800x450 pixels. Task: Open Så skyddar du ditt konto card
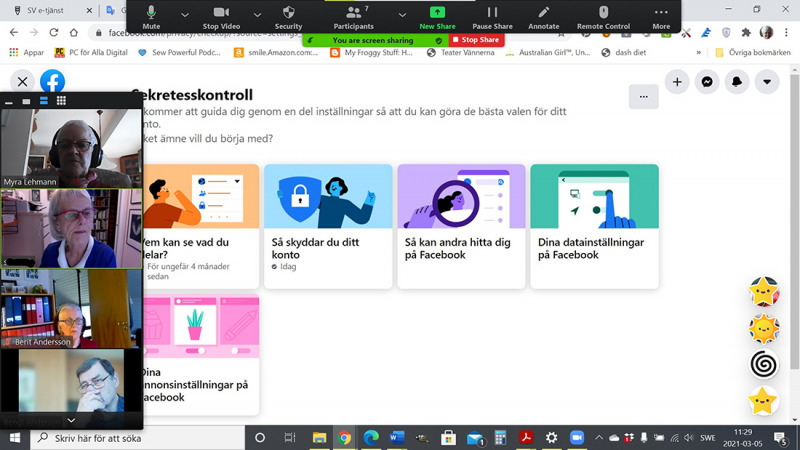click(328, 226)
